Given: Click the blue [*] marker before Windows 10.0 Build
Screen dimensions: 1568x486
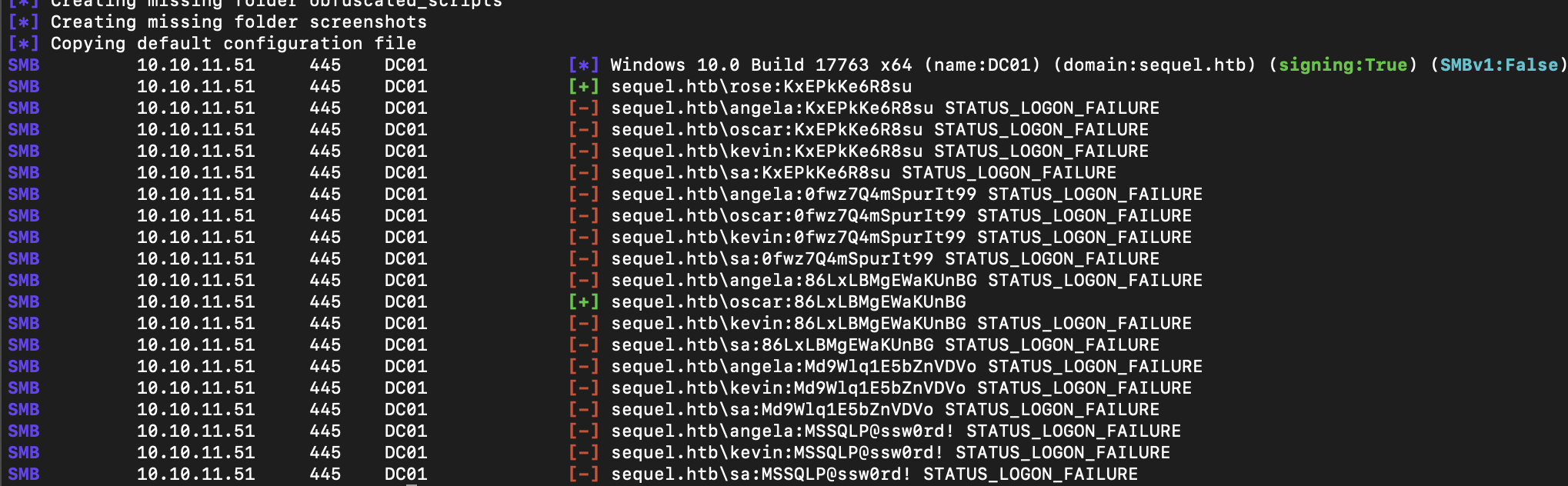Looking at the screenshot, I should tap(583, 65).
